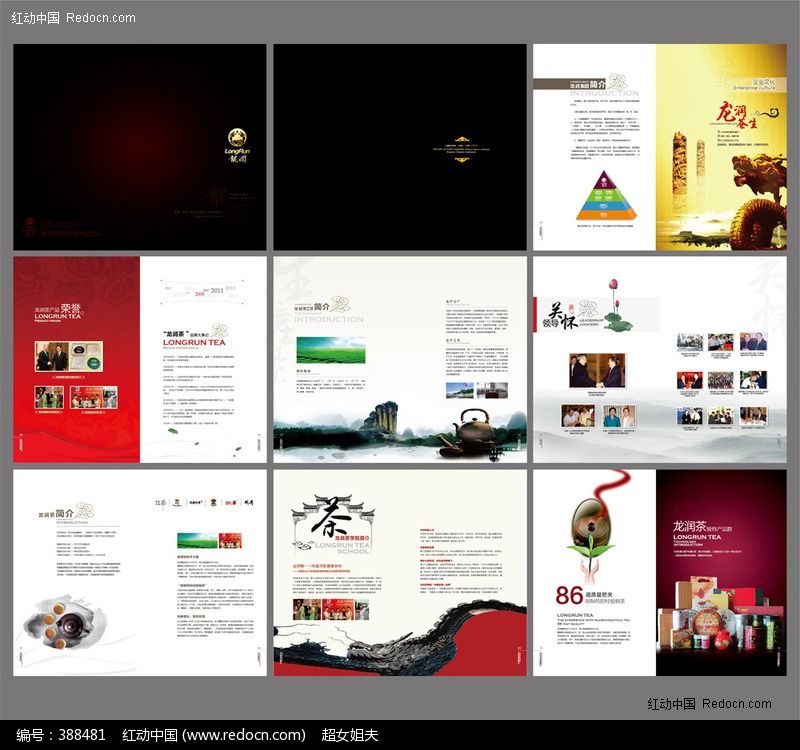The width and height of the screenshot is (800, 750).
Task: Select the green tea field photo in the introduction spread
Action: click(x=331, y=349)
